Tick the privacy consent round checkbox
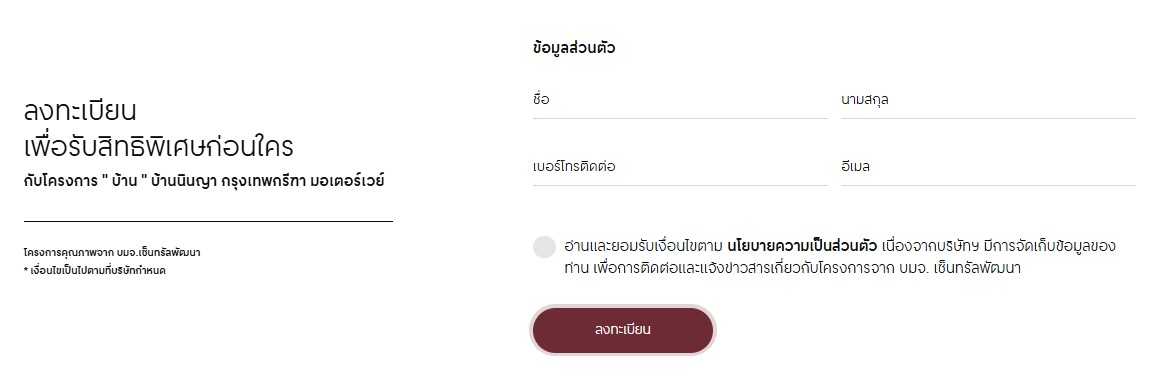The image size is (1159, 378). 544,247
